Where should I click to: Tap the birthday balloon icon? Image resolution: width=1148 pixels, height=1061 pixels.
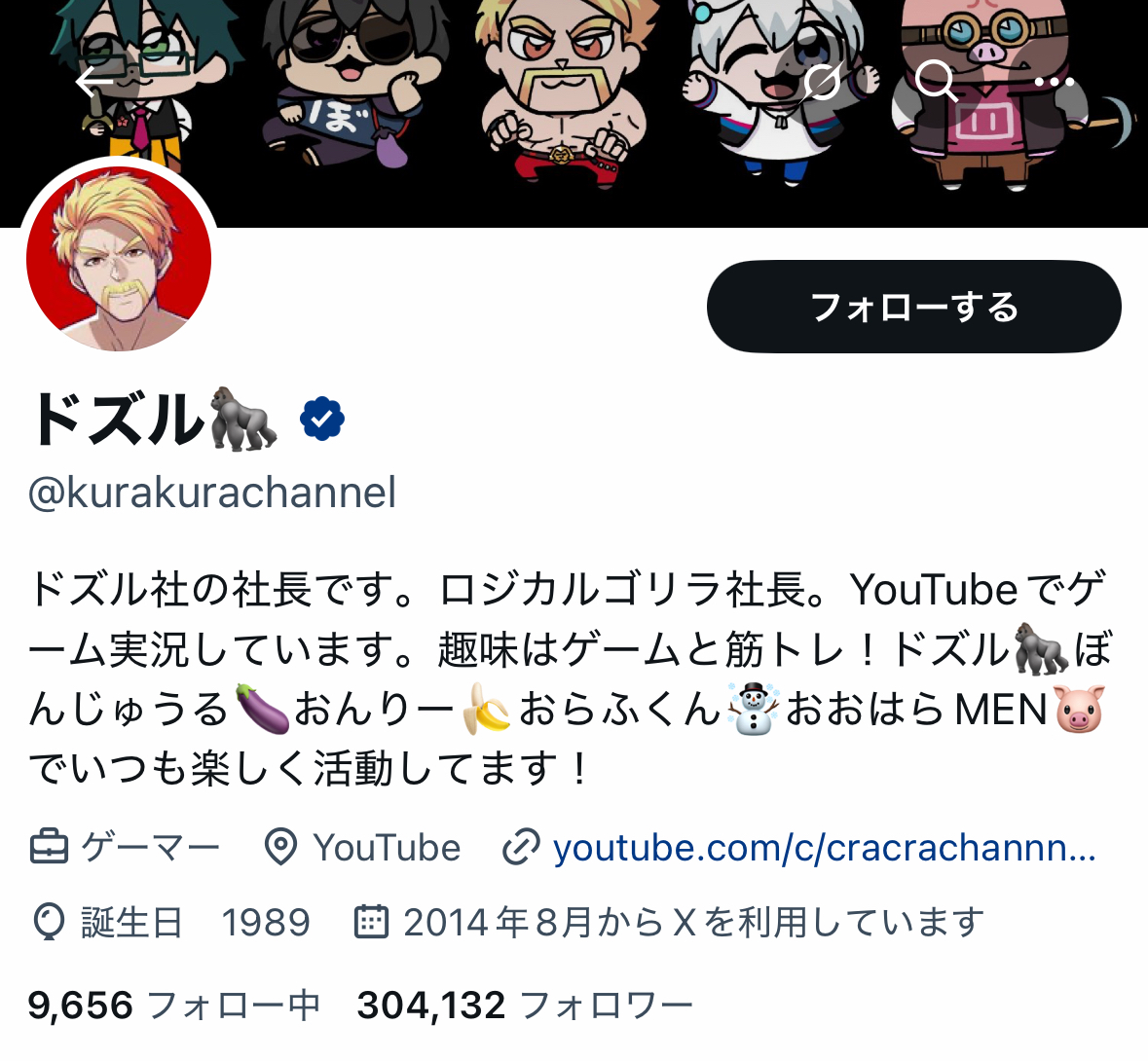tap(49, 922)
